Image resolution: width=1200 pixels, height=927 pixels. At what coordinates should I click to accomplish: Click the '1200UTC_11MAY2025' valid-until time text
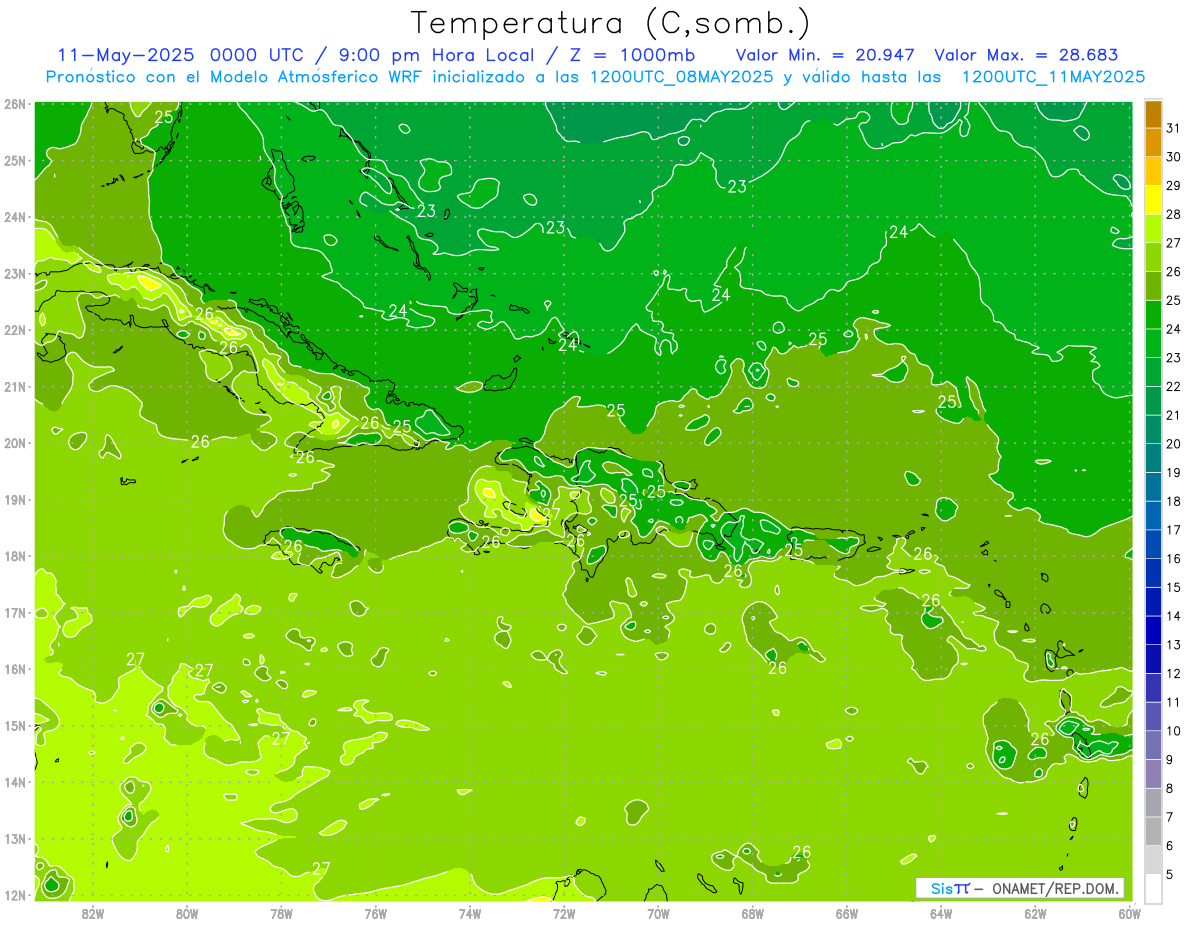[x=1053, y=77]
